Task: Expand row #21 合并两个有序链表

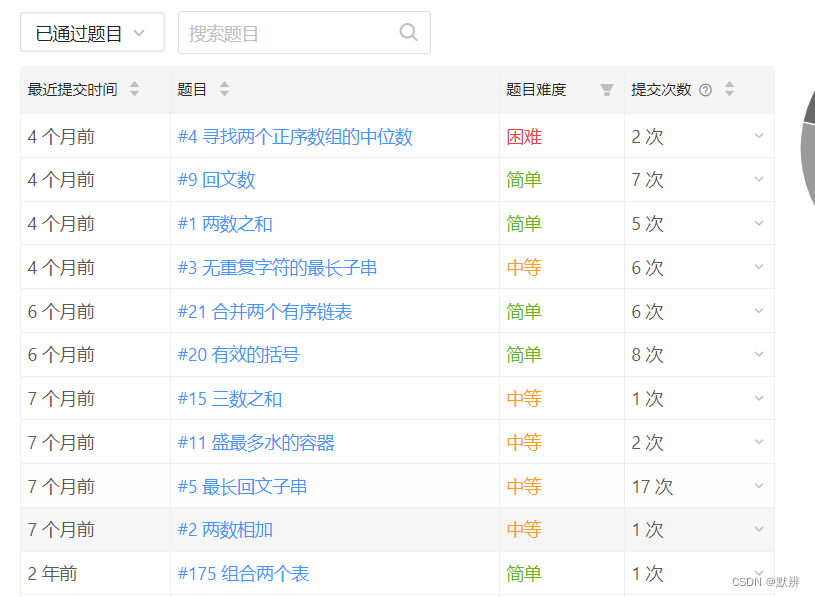Action: tap(759, 311)
